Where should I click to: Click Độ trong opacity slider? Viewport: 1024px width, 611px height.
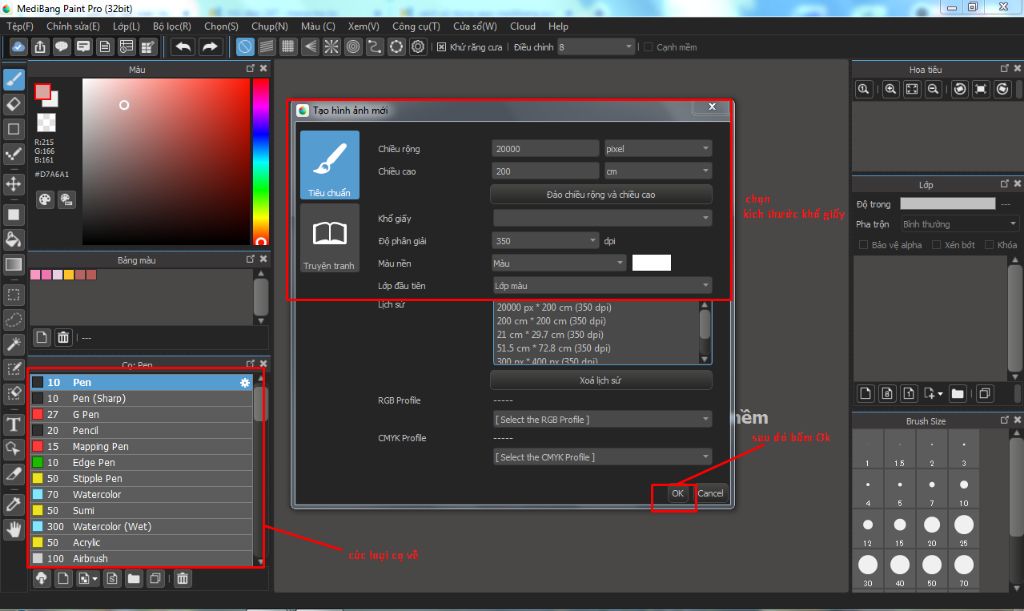948,204
